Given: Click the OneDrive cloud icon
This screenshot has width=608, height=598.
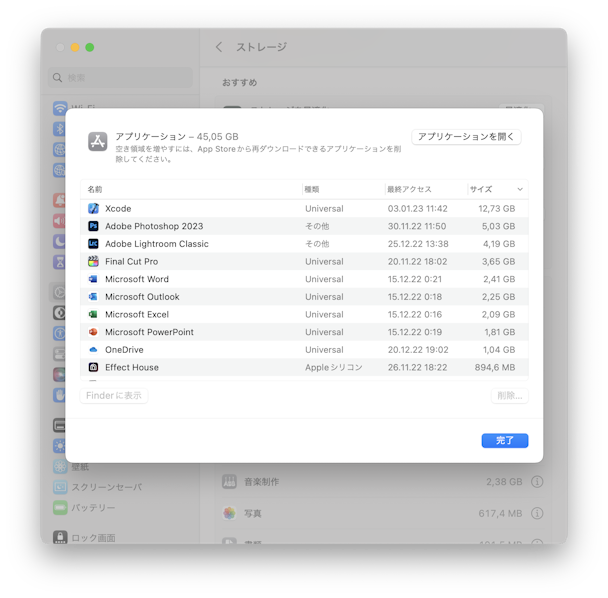Looking at the screenshot, I should tap(93, 350).
